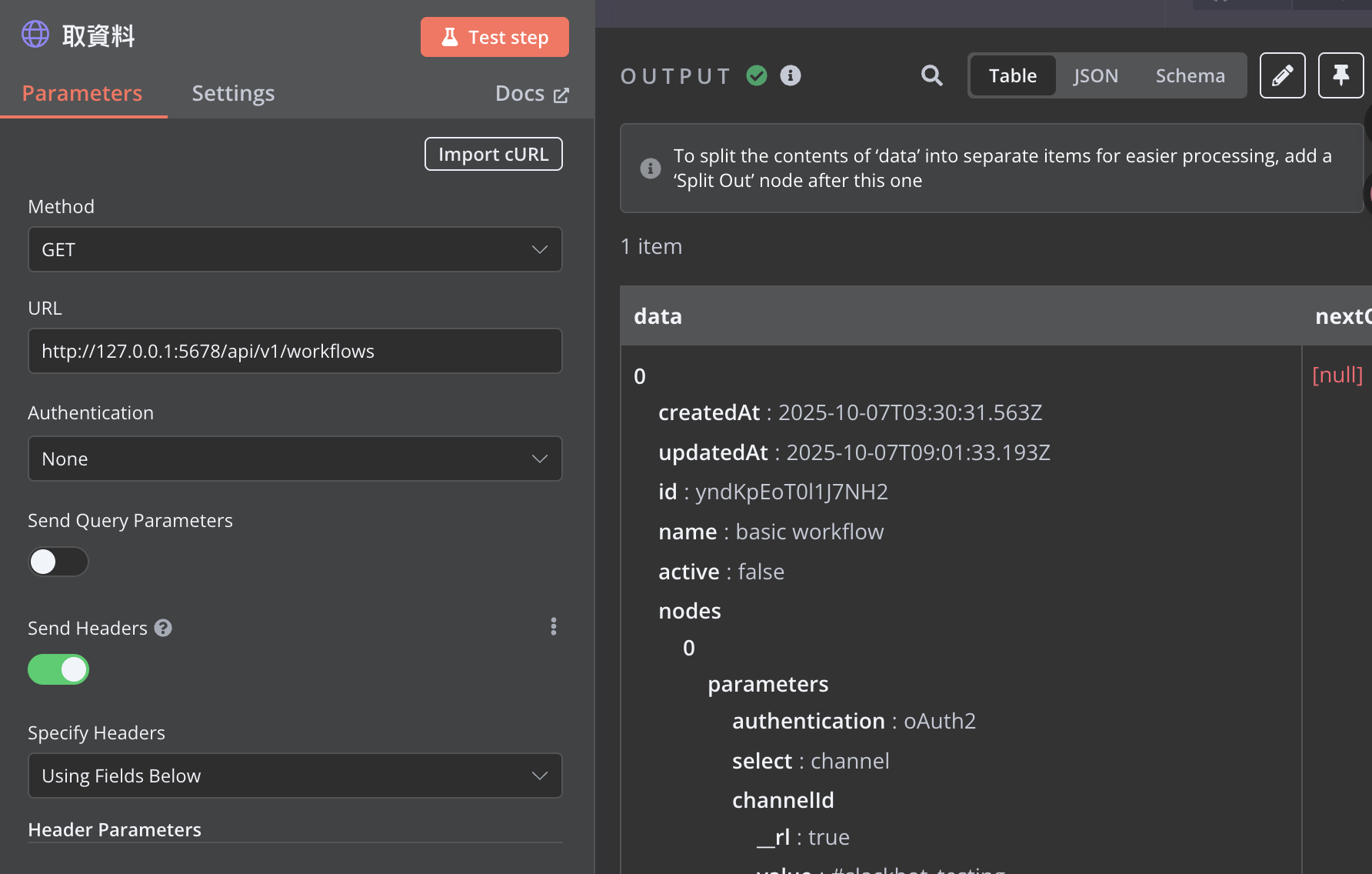
Task: Switch output view to JSON
Action: 1095,75
